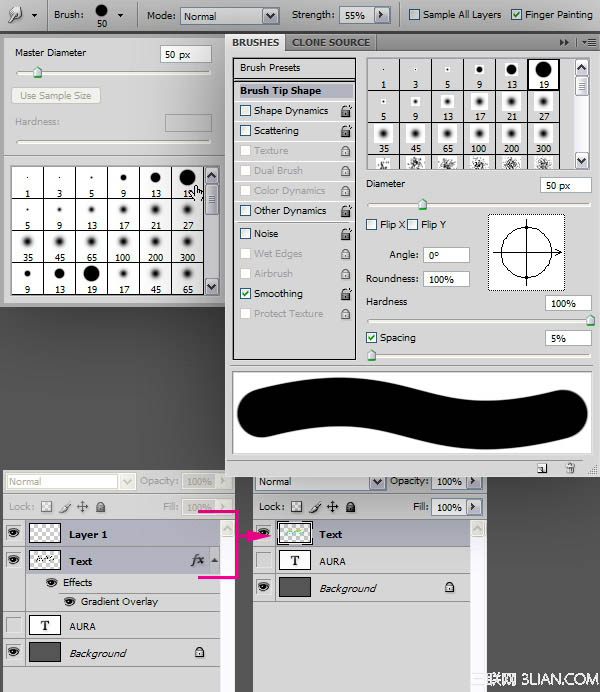Select the Smudge tool icon in options bar
The width and height of the screenshot is (600, 692).
point(15,15)
